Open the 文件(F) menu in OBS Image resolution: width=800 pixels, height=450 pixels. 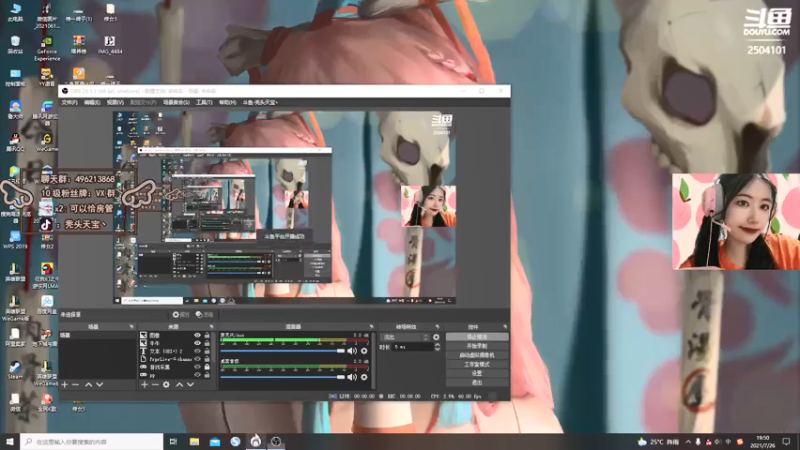pyautogui.click(x=69, y=103)
